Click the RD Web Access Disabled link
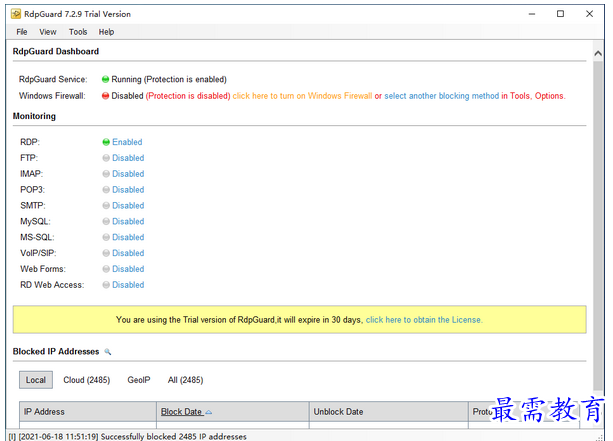Screen dimensions: 613x441 [128, 285]
